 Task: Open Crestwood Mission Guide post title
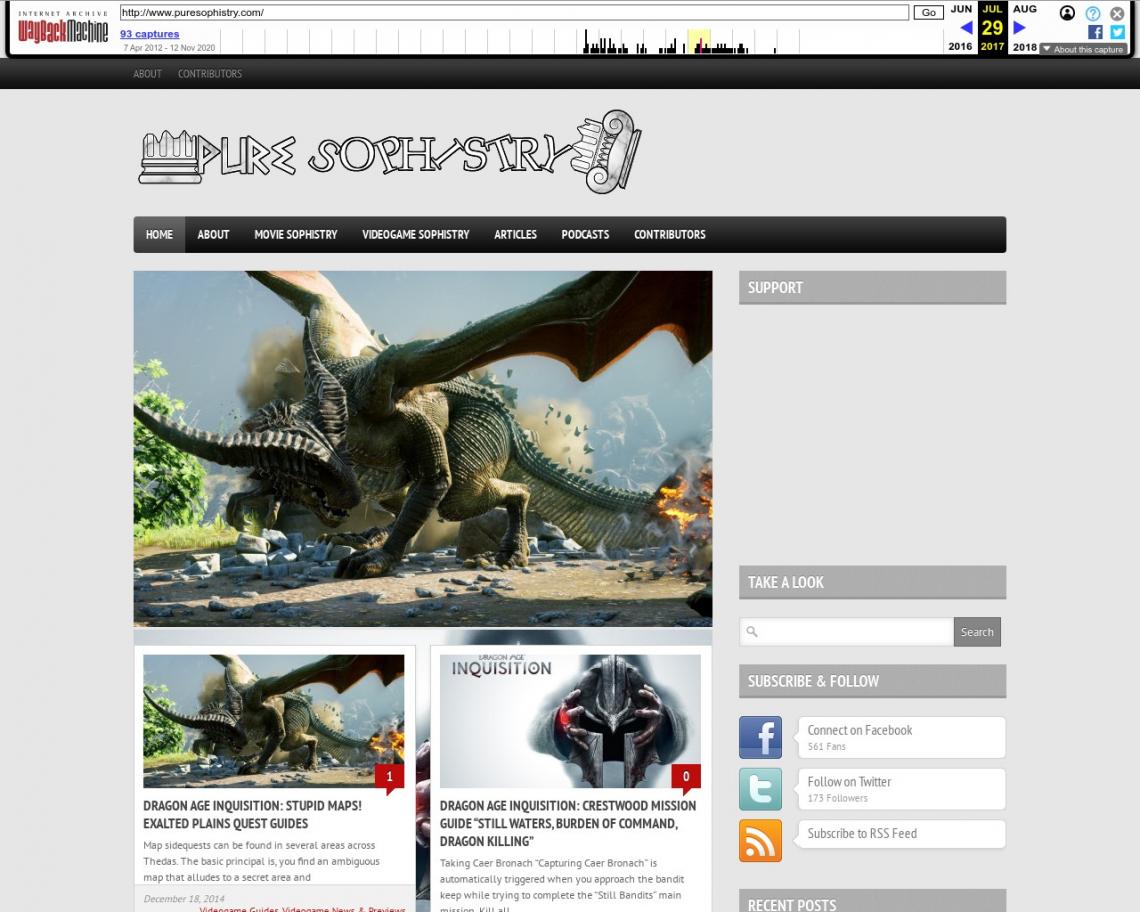[568, 823]
